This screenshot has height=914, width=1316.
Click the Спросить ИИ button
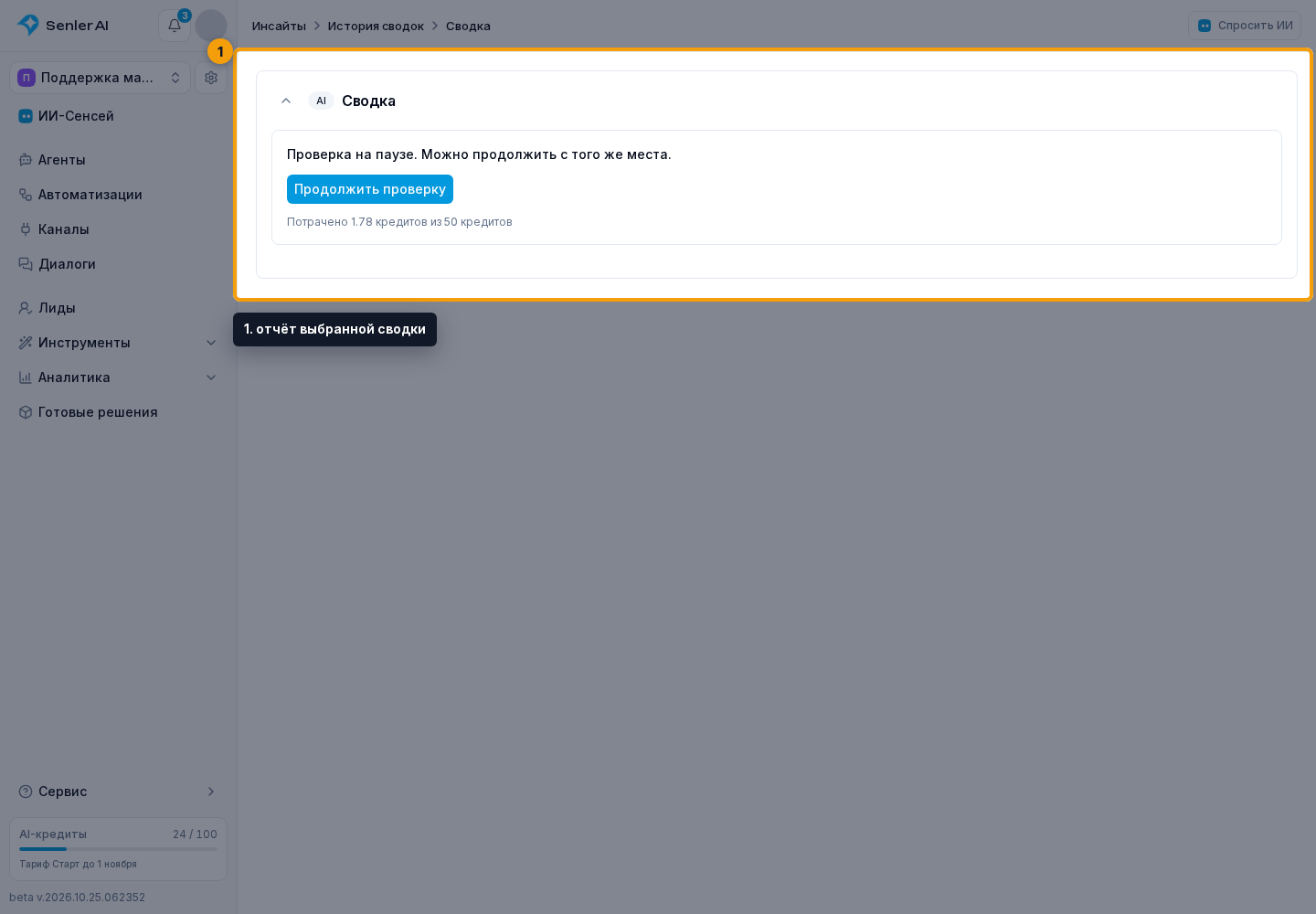coord(1245,26)
